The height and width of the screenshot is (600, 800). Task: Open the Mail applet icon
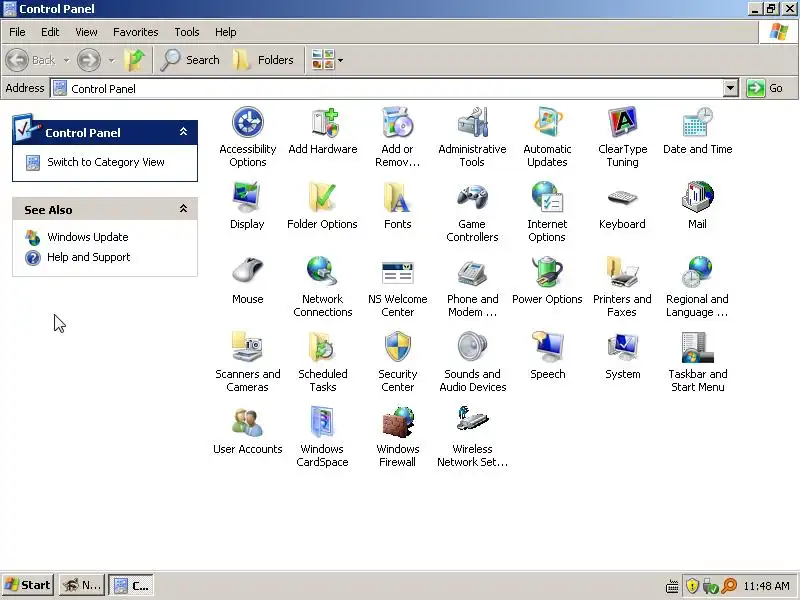[697, 198]
